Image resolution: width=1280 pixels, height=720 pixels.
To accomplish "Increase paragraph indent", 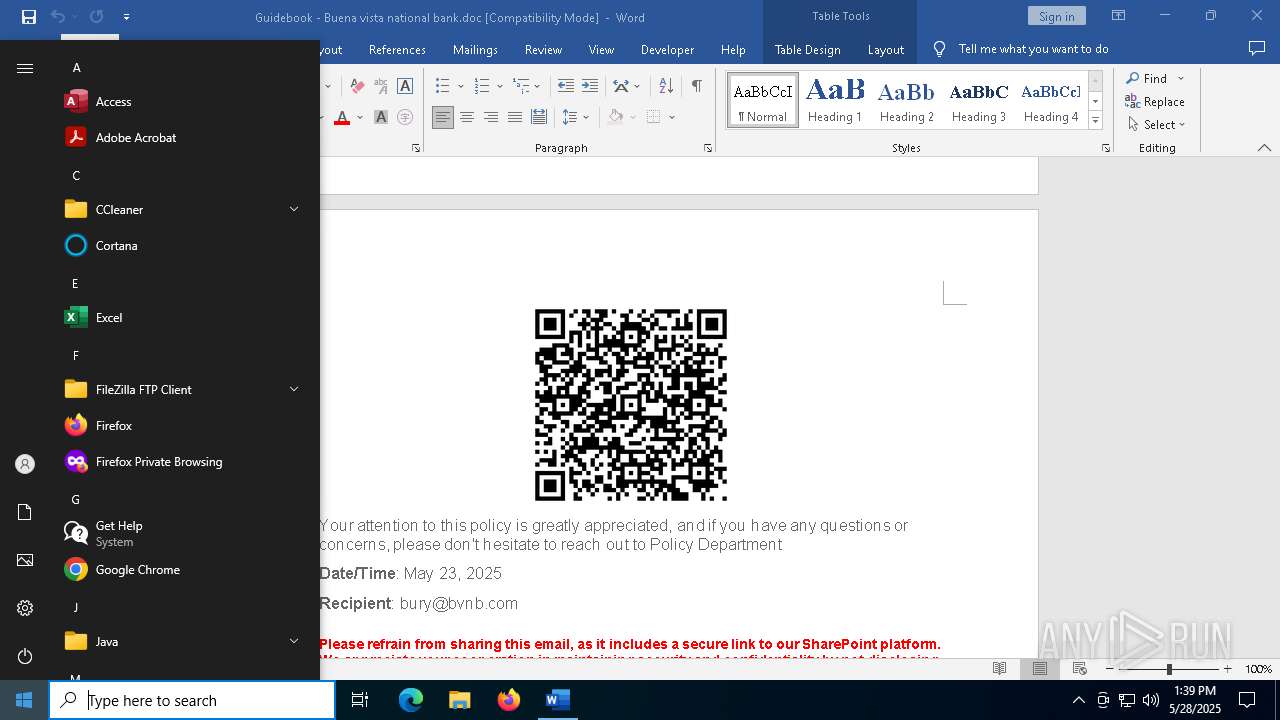I will click(590, 86).
